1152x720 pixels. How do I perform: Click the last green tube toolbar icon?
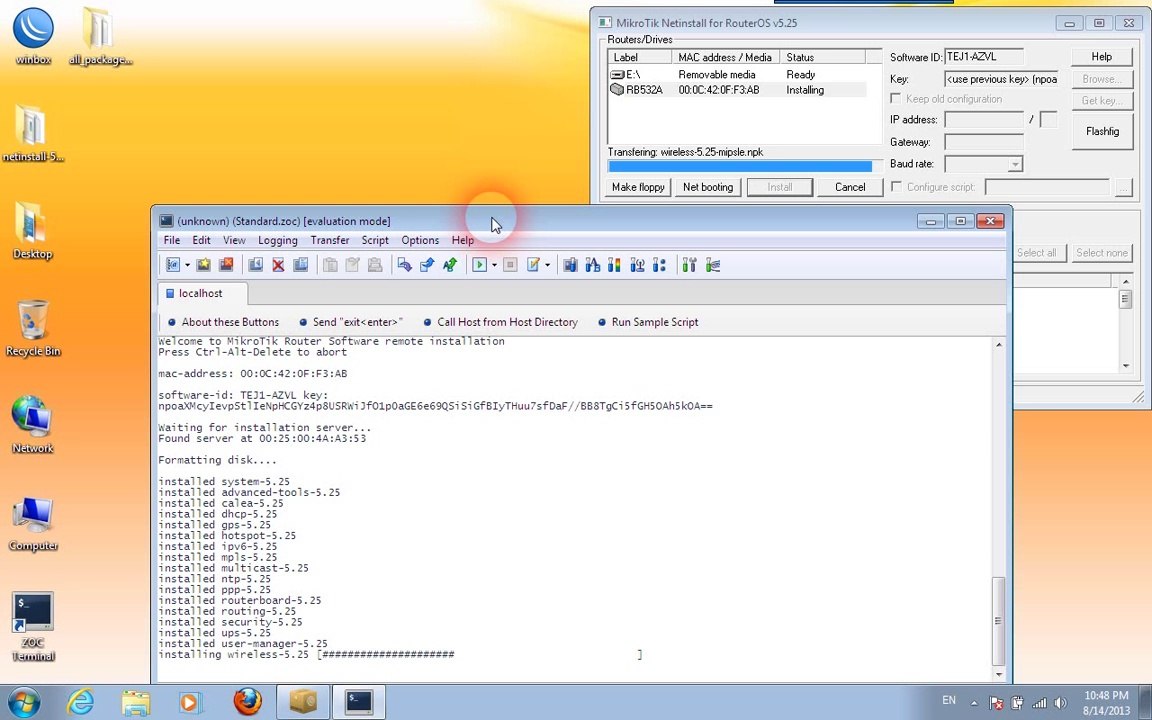point(713,265)
